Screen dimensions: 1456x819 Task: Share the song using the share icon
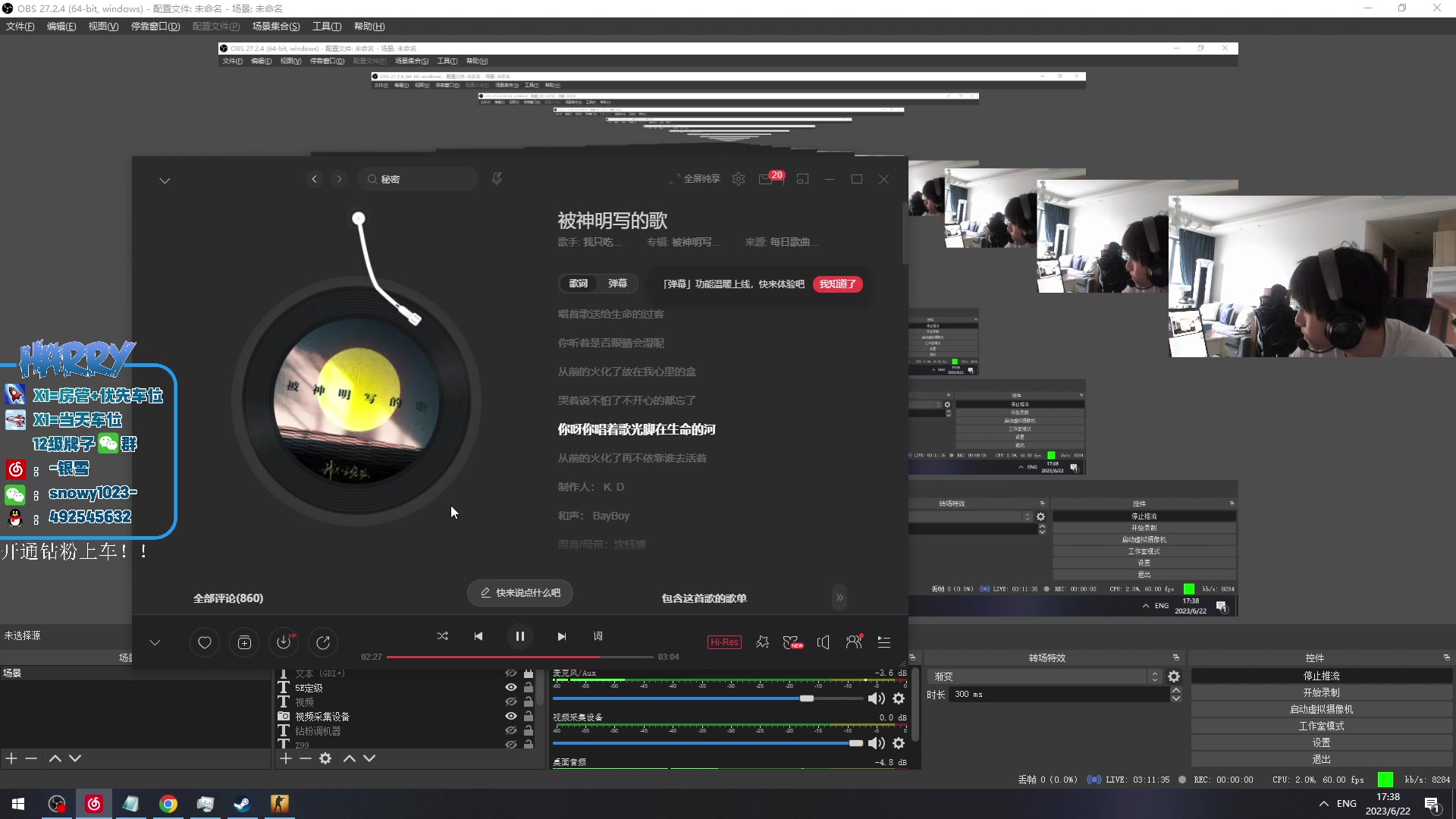(323, 643)
